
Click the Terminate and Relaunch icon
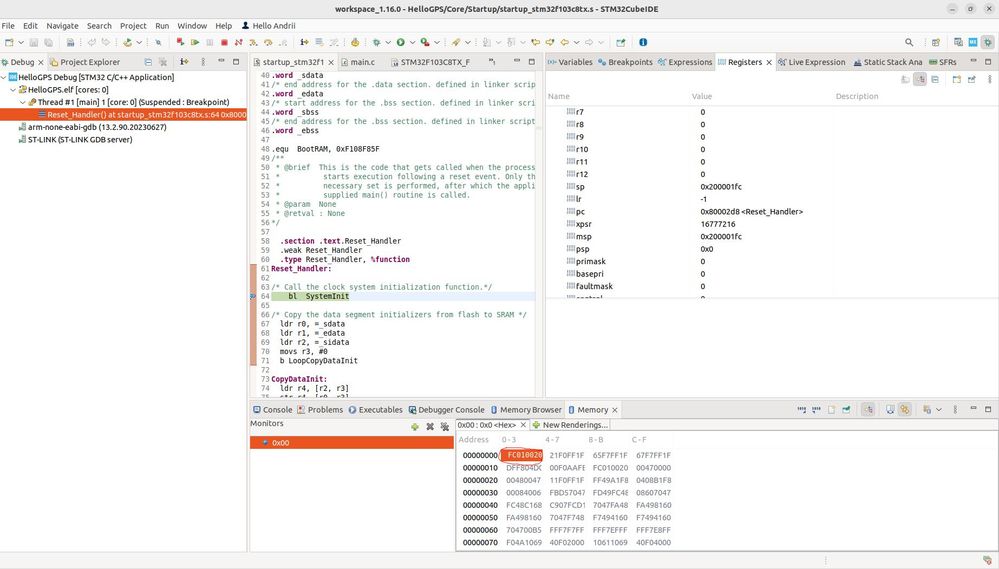click(x=180, y=43)
